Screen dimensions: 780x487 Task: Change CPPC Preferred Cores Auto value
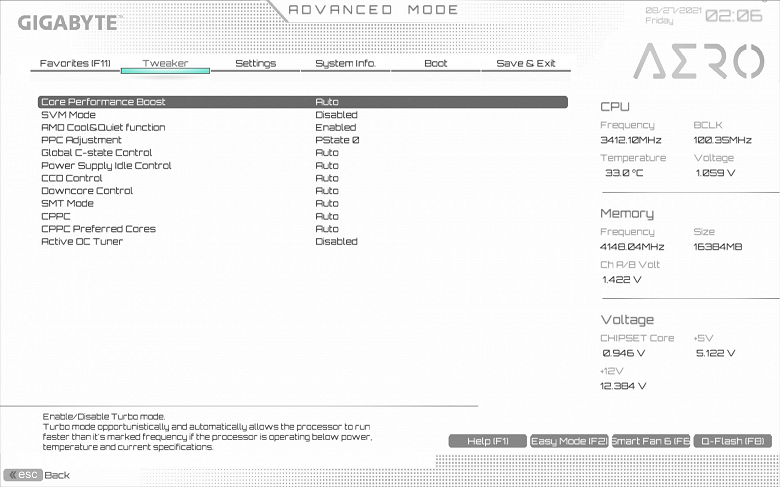tap(327, 229)
